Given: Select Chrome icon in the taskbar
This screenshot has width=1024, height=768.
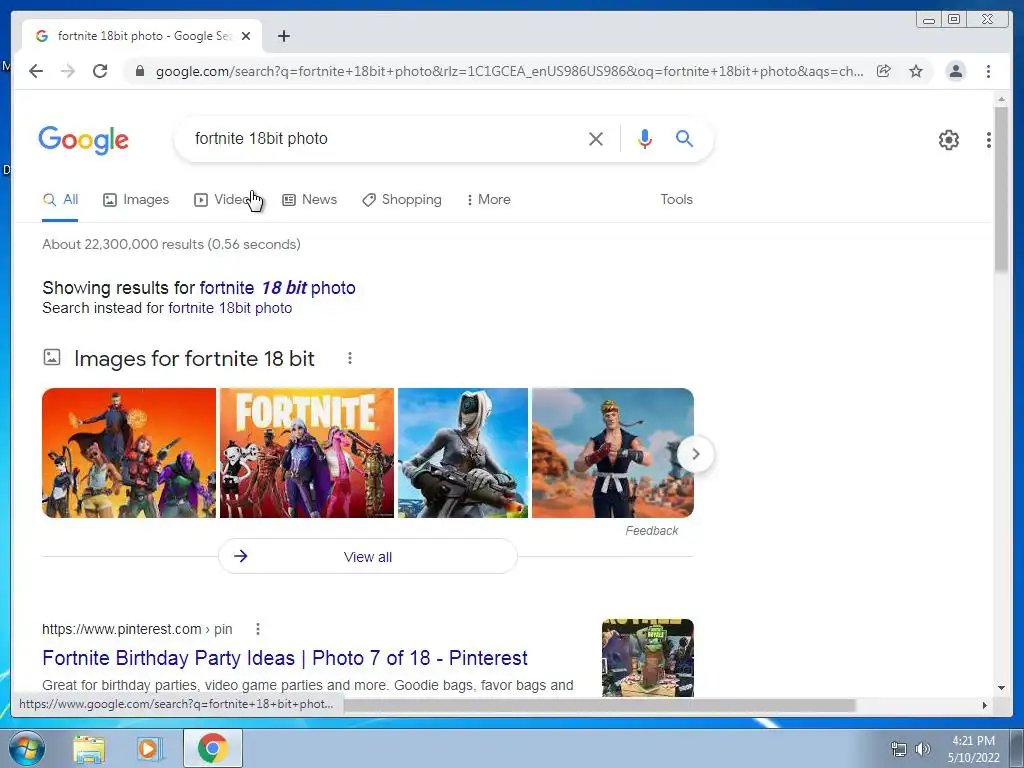Looking at the screenshot, I should click(213, 748).
